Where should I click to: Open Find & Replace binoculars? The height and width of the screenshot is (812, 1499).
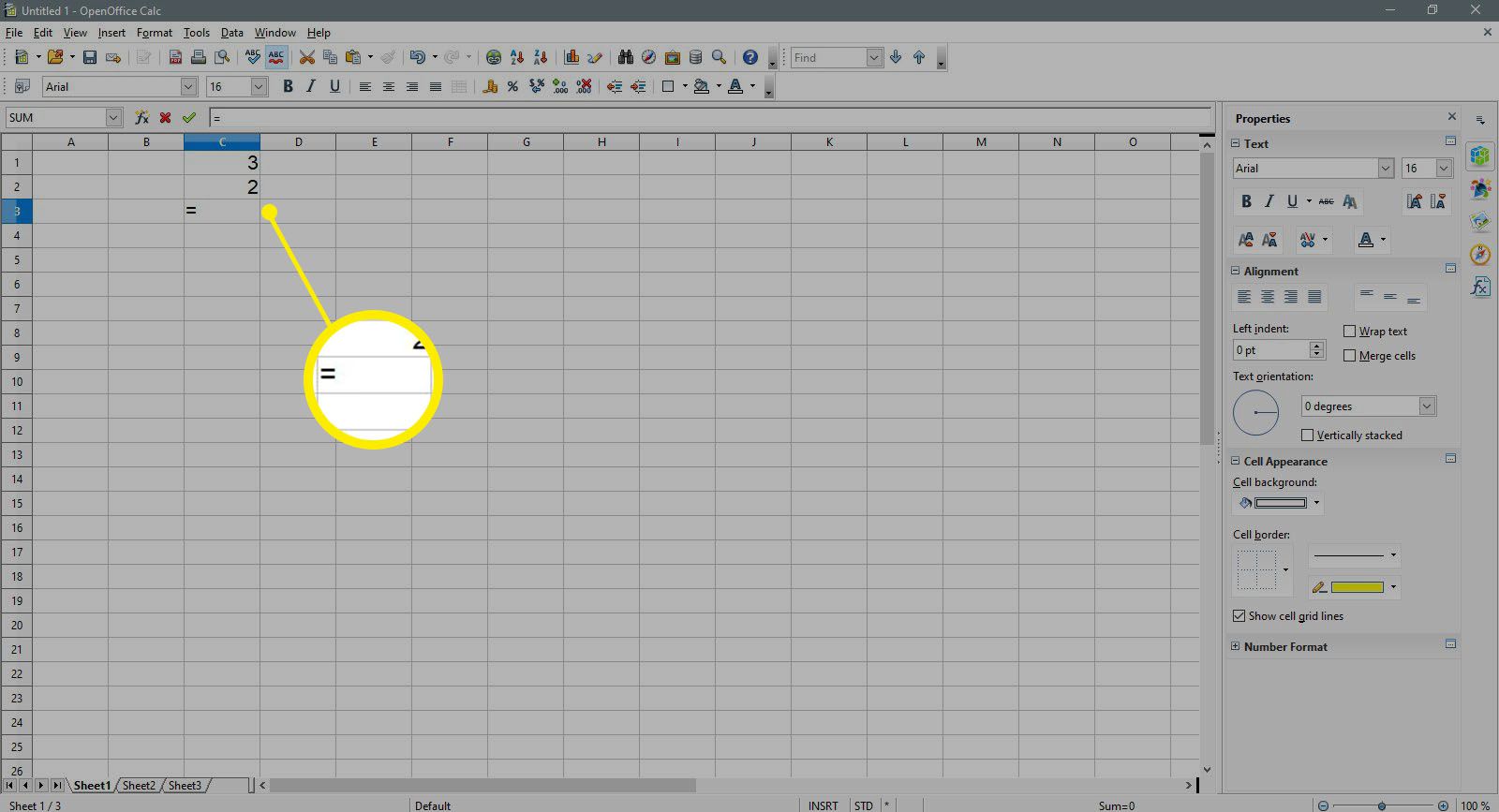(626, 57)
